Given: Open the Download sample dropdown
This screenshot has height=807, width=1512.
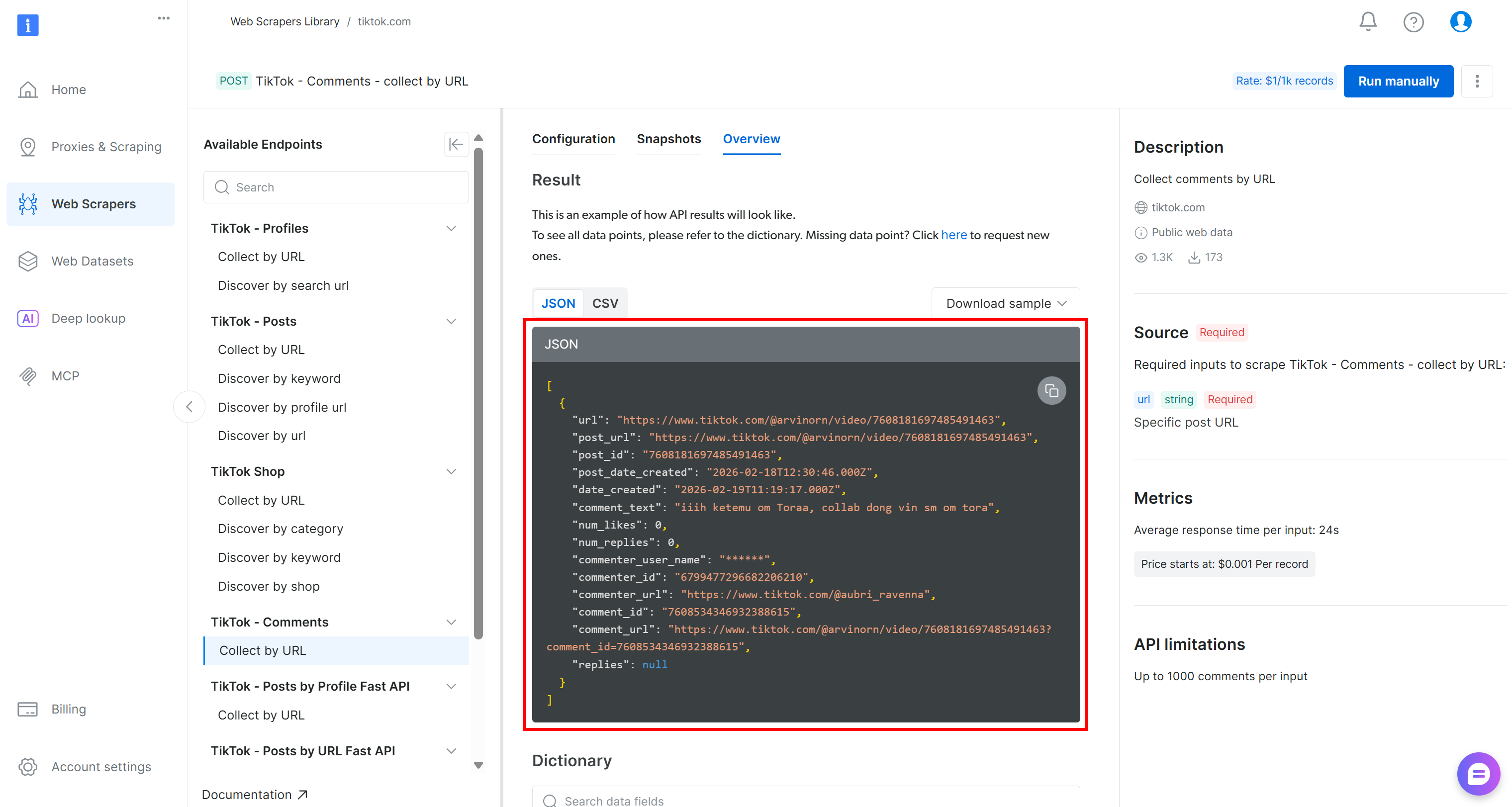Looking at the screenshot, I should [1005, 303].
